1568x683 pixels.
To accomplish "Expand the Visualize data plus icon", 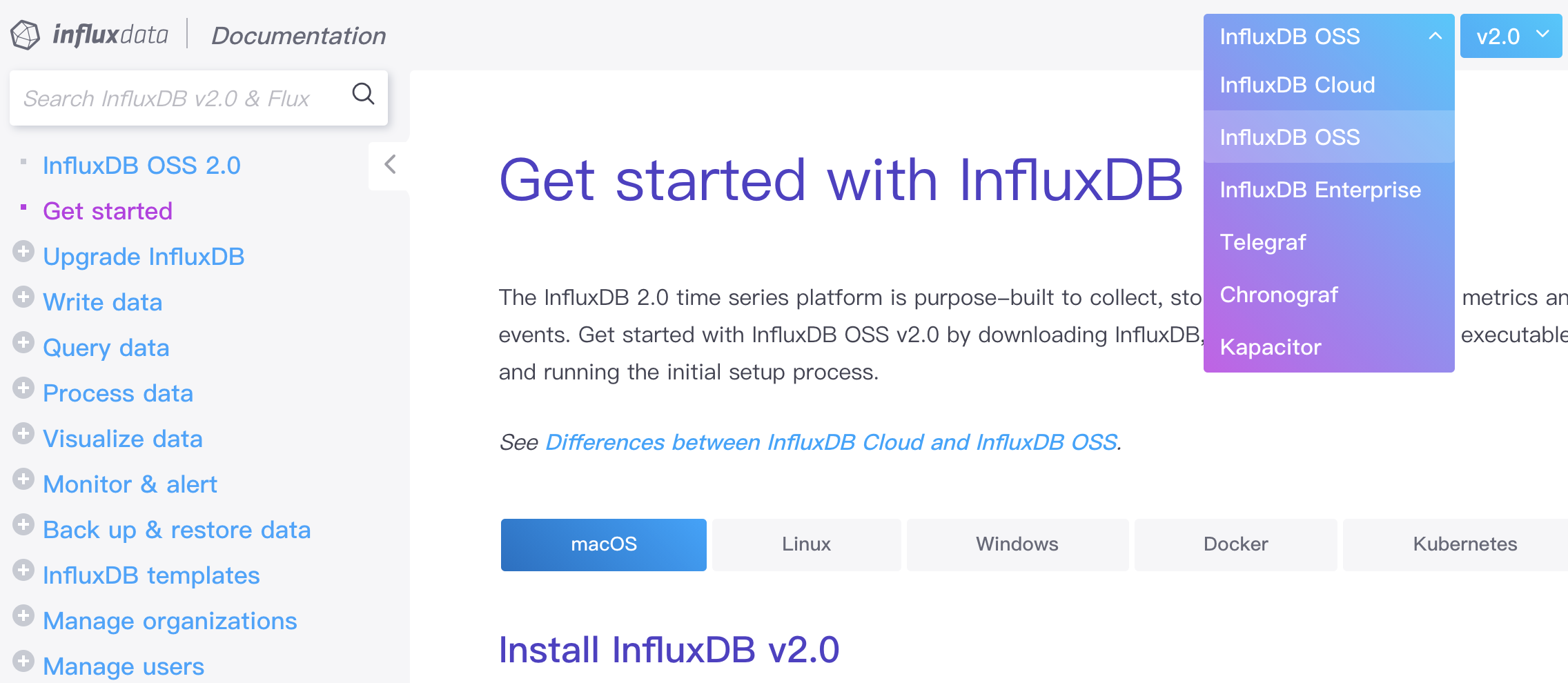I will [23, 434].
